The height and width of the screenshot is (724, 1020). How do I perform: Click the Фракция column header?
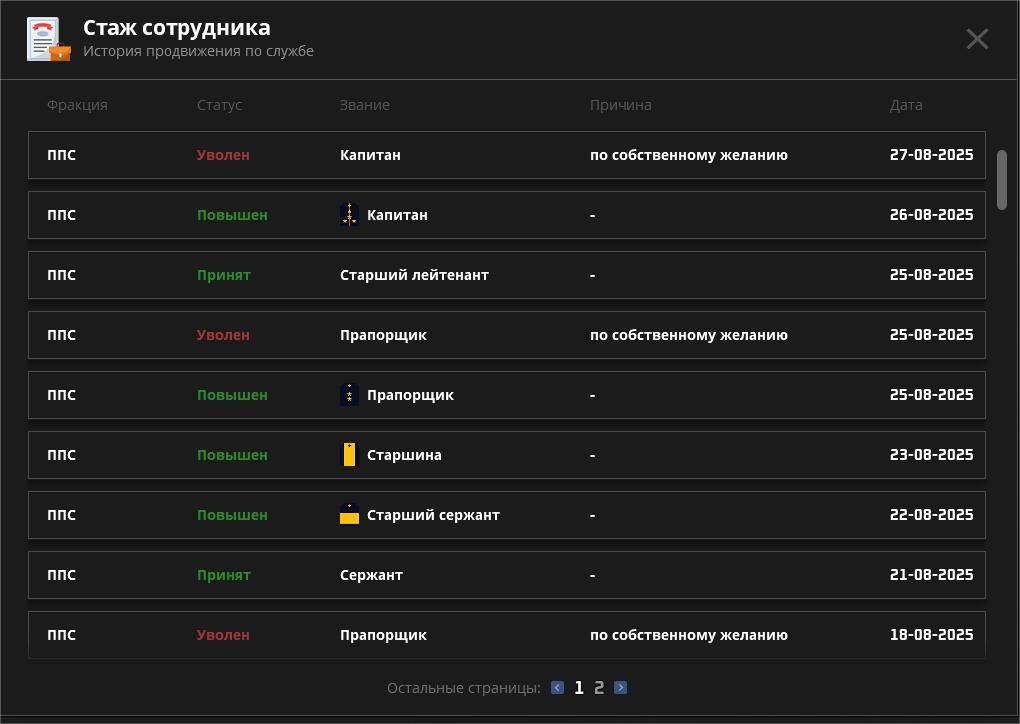[x=76, y=105]
